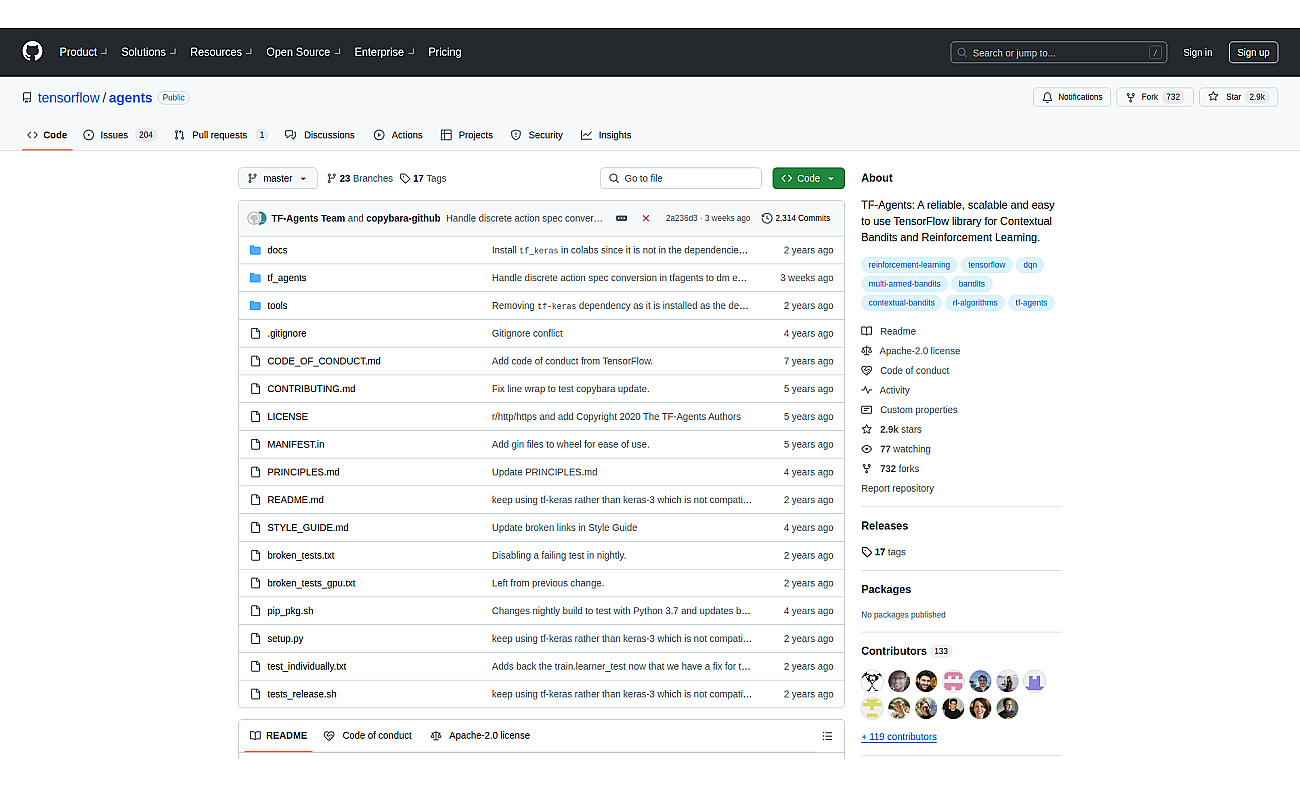Open the commit message ellipsis button
1300x788 pixels.
pos(622,218)
